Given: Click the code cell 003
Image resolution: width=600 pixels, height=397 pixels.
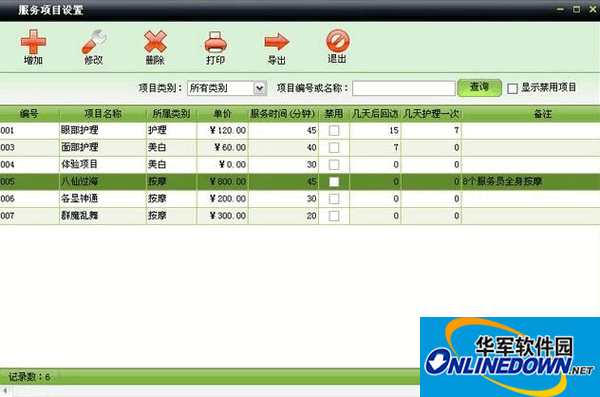Looking at the screenshot, I should [x=29, y=147].
